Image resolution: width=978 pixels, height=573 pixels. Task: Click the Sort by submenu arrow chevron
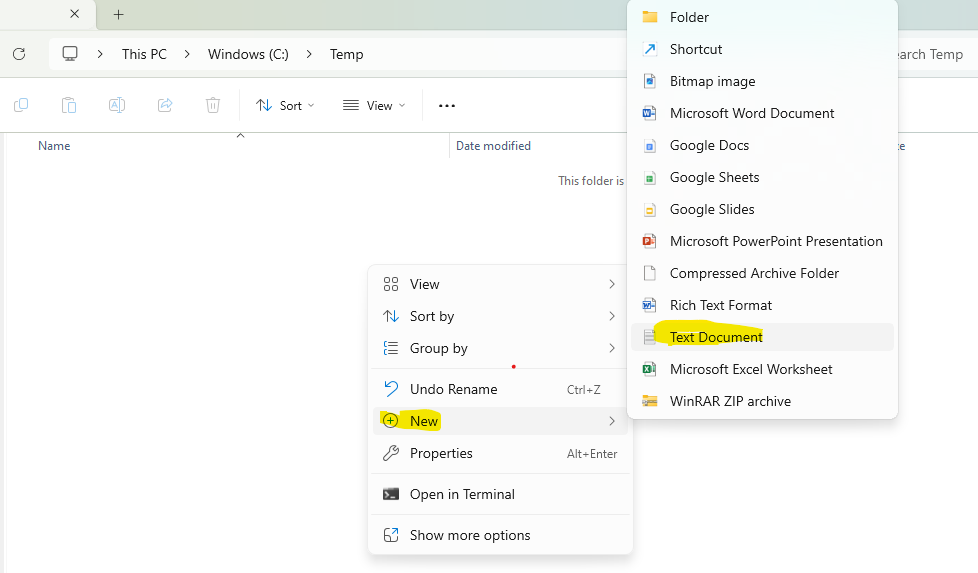(x=612, y=316)
